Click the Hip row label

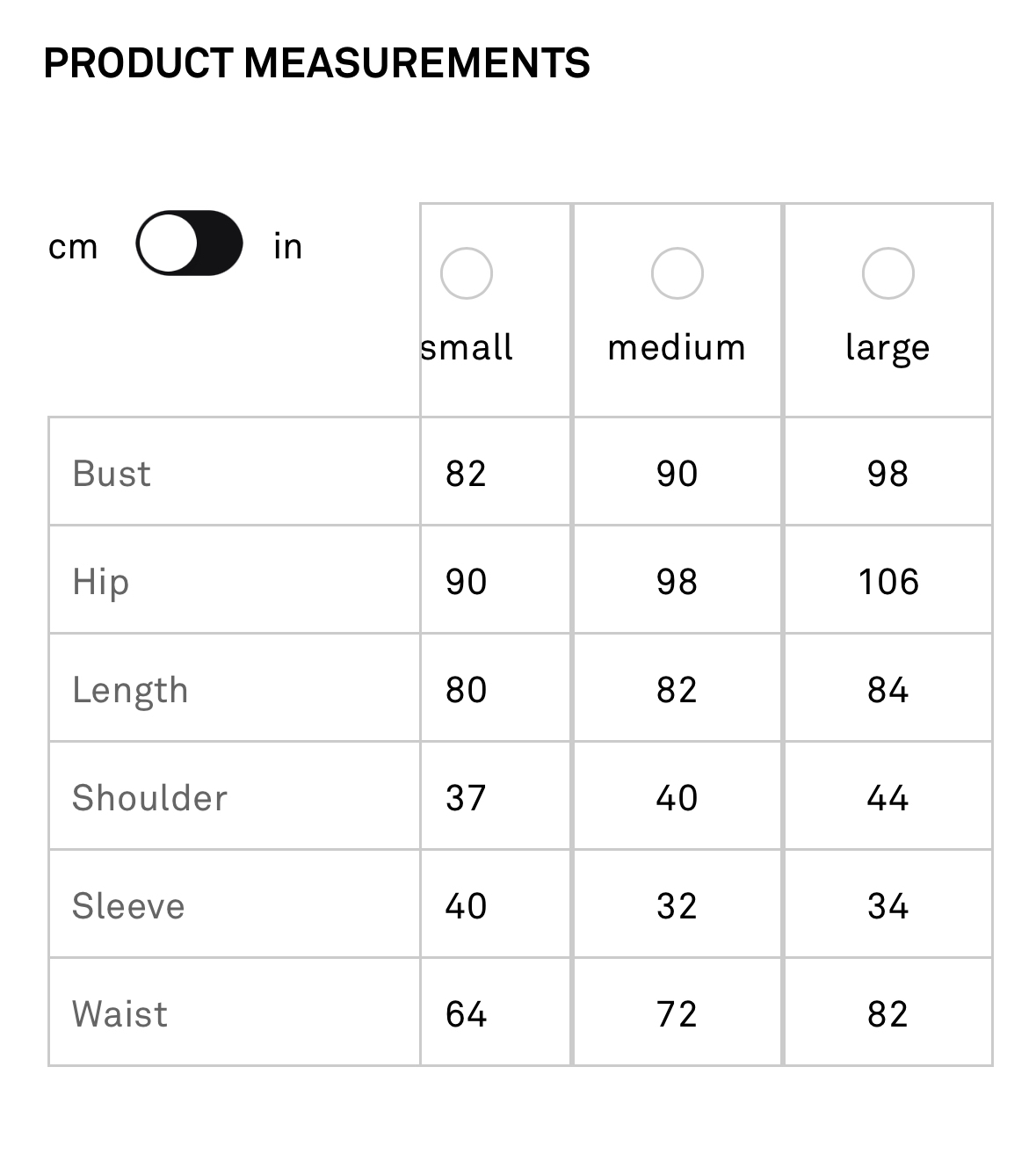tap(101, 583)
